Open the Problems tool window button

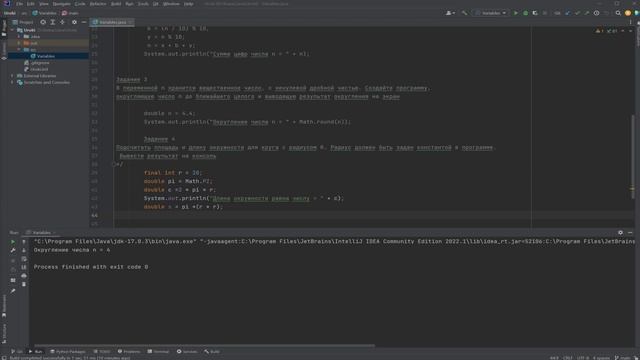click(129, 351)
